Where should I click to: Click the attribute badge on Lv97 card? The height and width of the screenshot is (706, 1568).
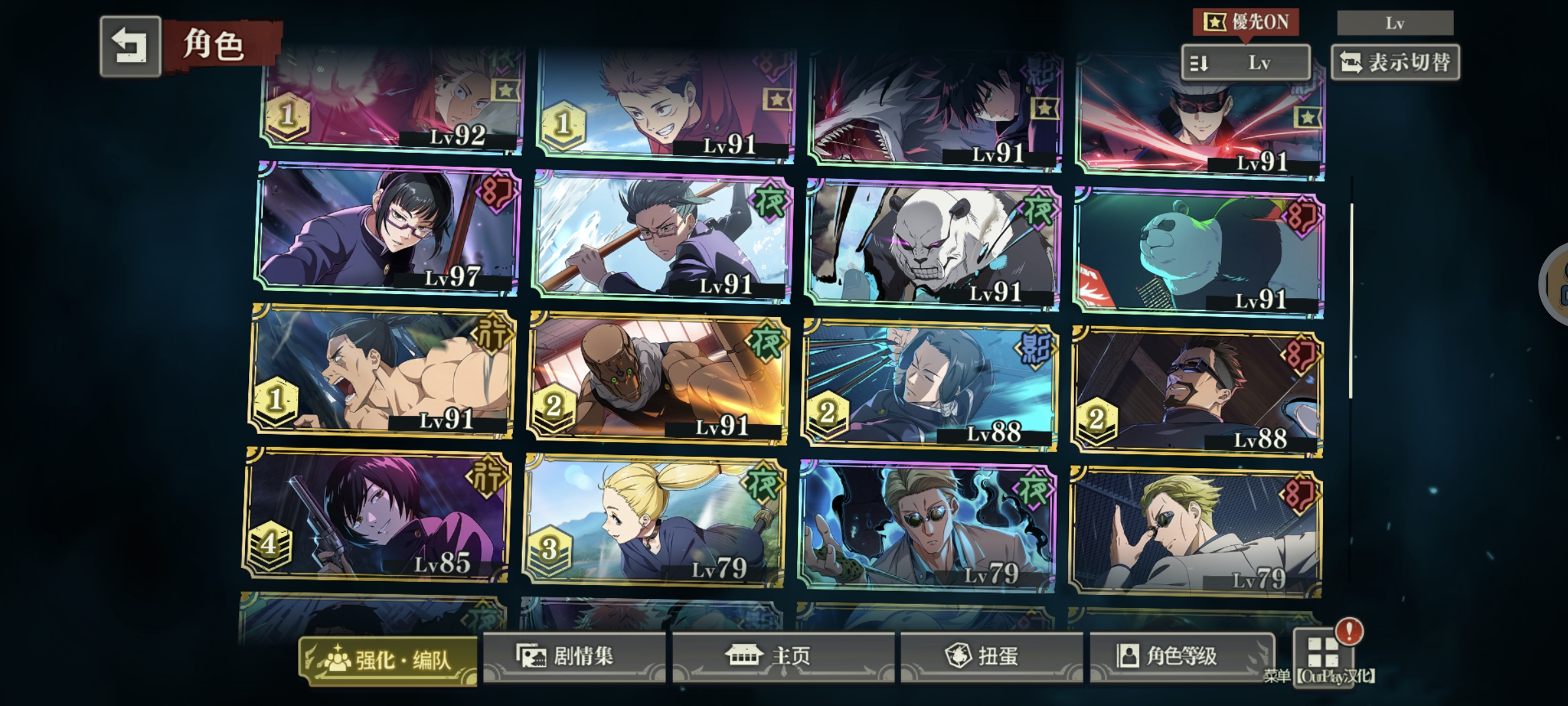497,192
